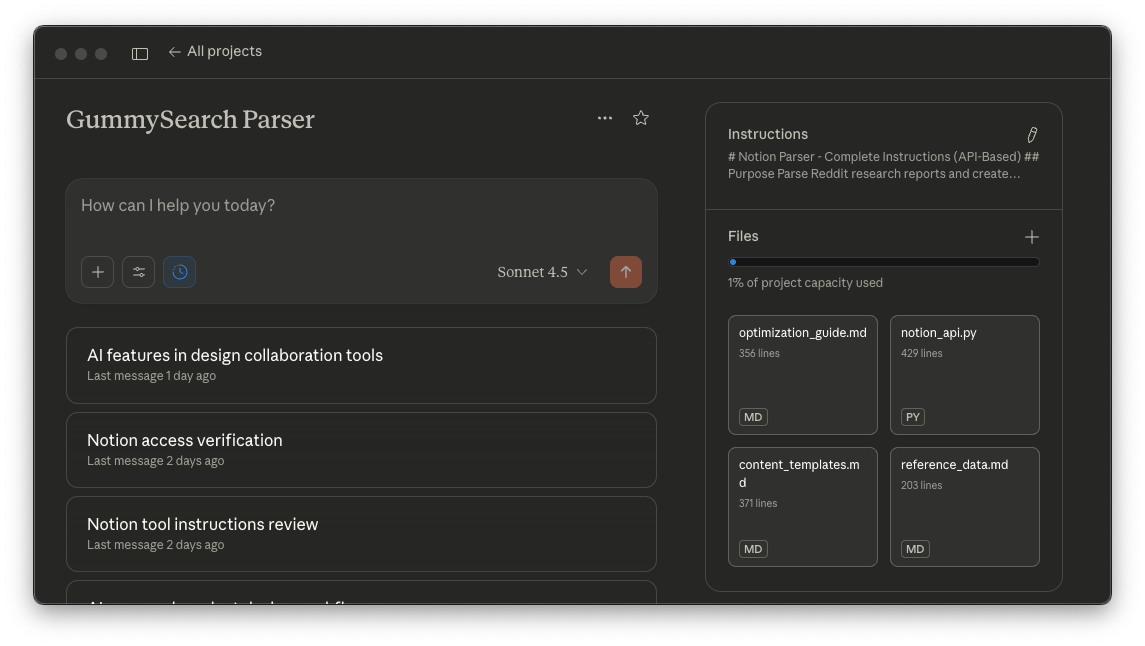Click the '356 lines' label
The width and height of the screenshot is (1145, 646).
click(x=759, y=353)
